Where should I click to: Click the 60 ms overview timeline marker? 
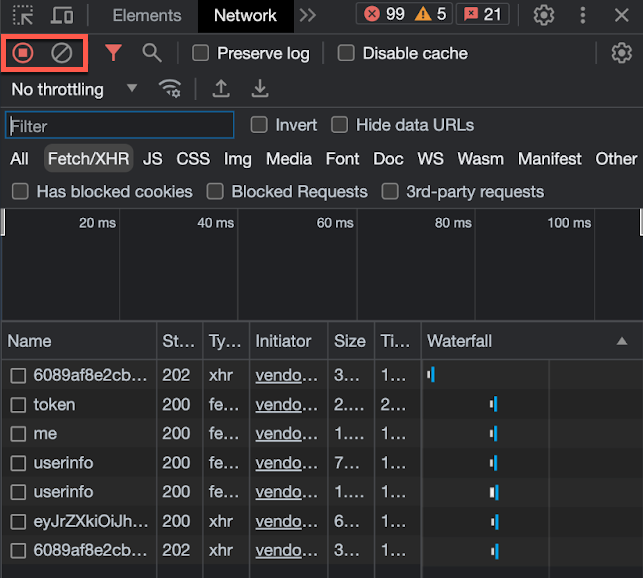click(x=335, y=223)
